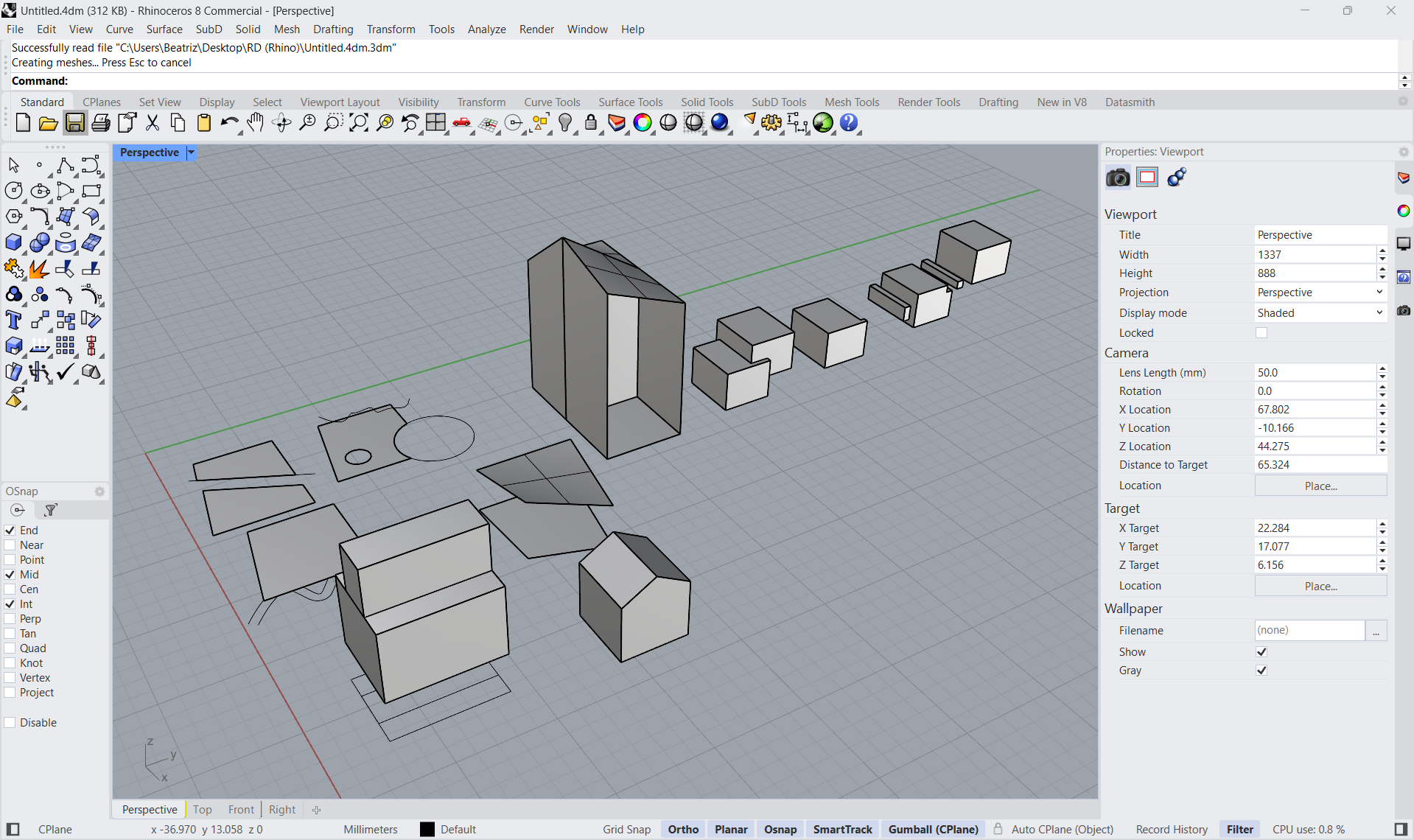
Task: Select the Text tool in the sidebar
Action: pyautogui.click(x=13, y=320)
